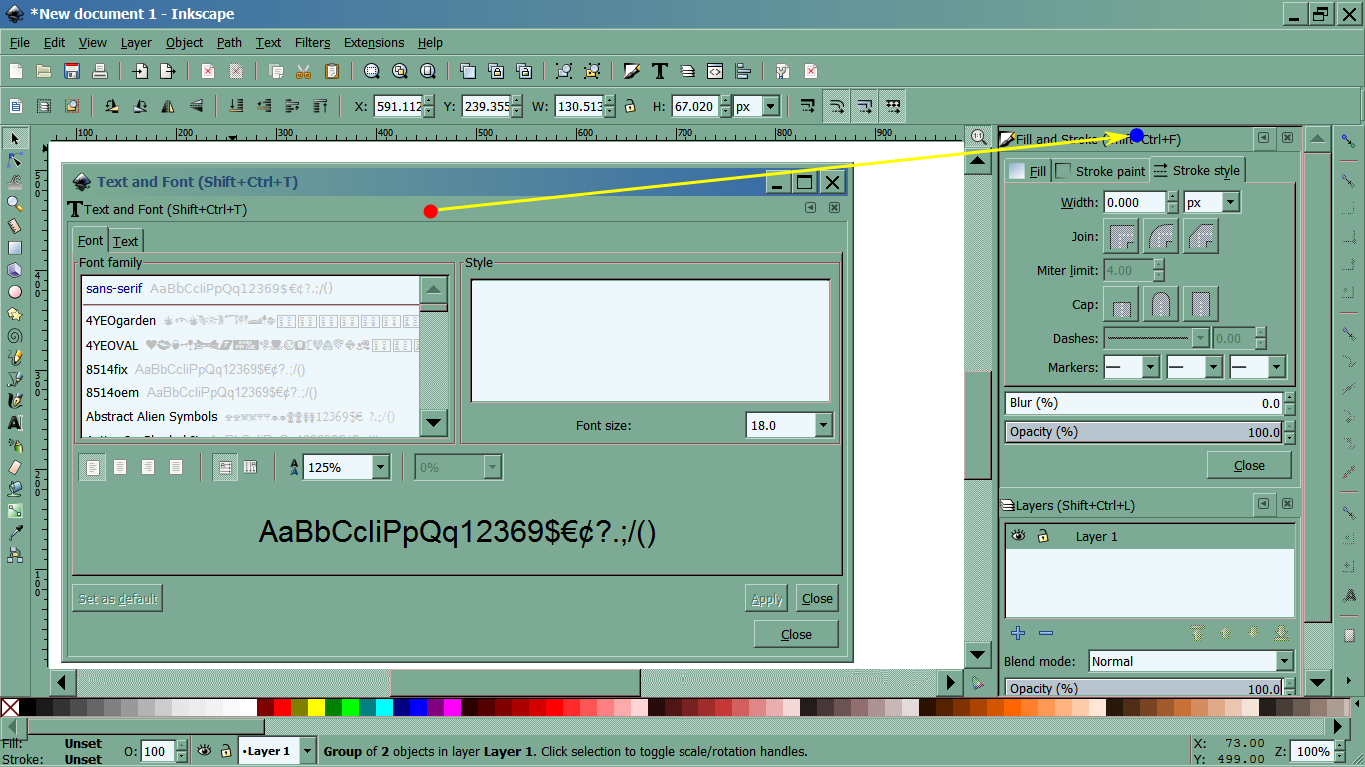Screen dimensions: 1365x767
Task: Select the Node editing tool
Action: coord(15,159)
